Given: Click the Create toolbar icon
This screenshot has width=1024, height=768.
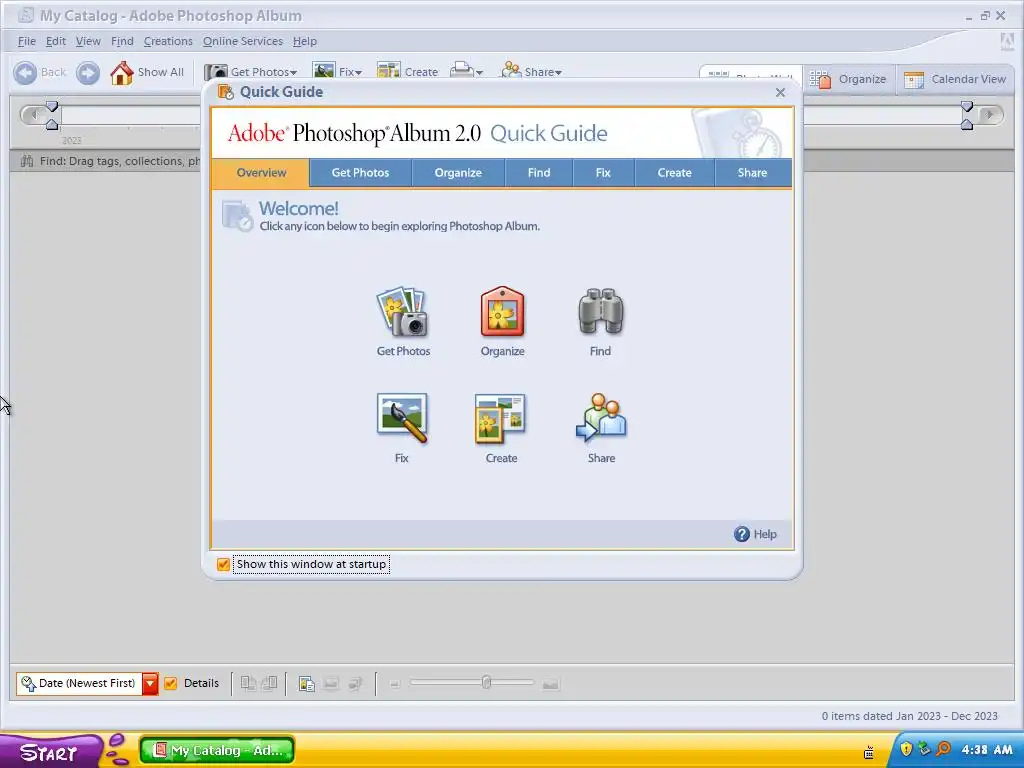Looking at the screenshot, I should tap(389, 71).
